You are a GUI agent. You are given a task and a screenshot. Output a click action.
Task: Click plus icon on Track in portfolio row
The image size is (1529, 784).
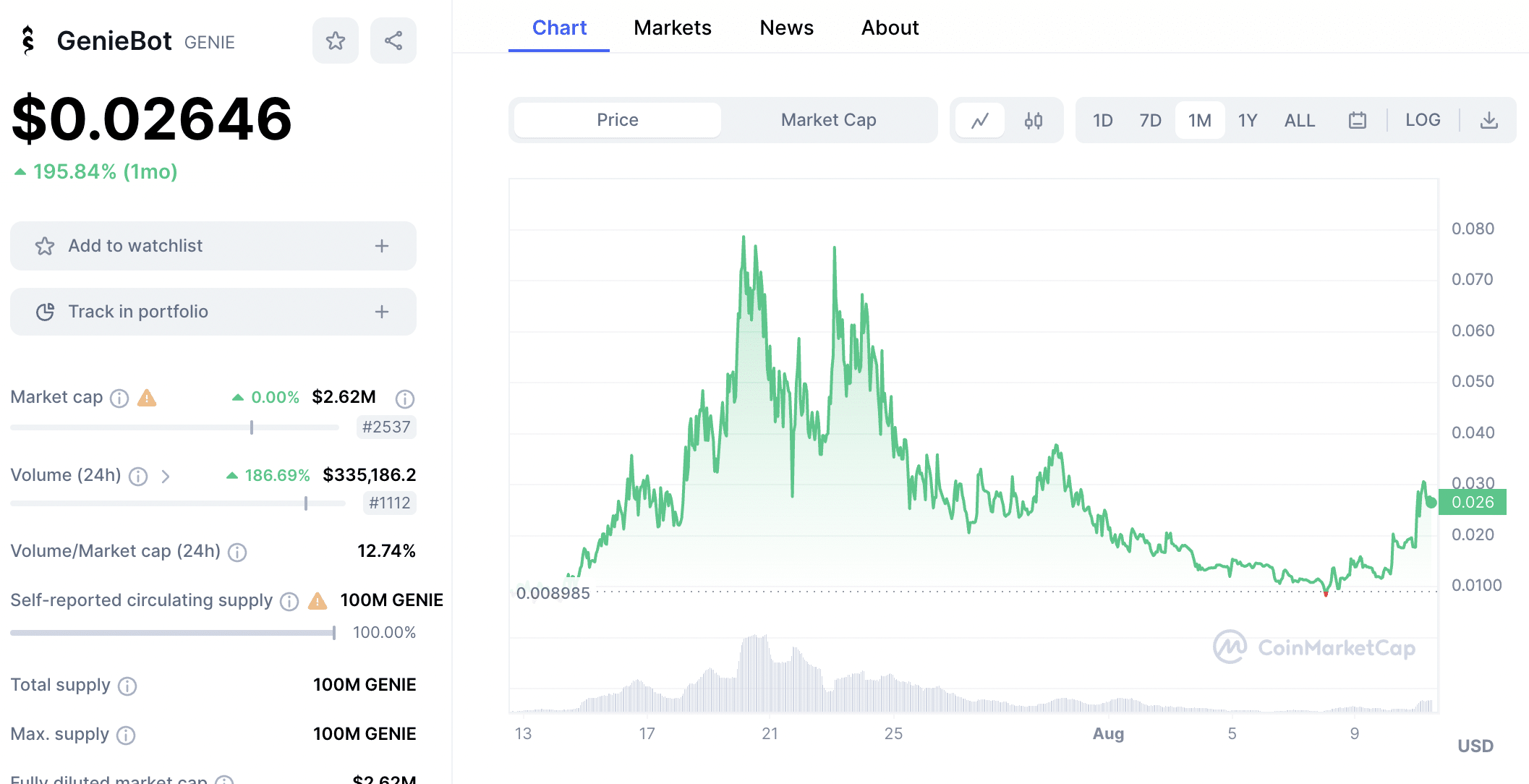point(382,312)
